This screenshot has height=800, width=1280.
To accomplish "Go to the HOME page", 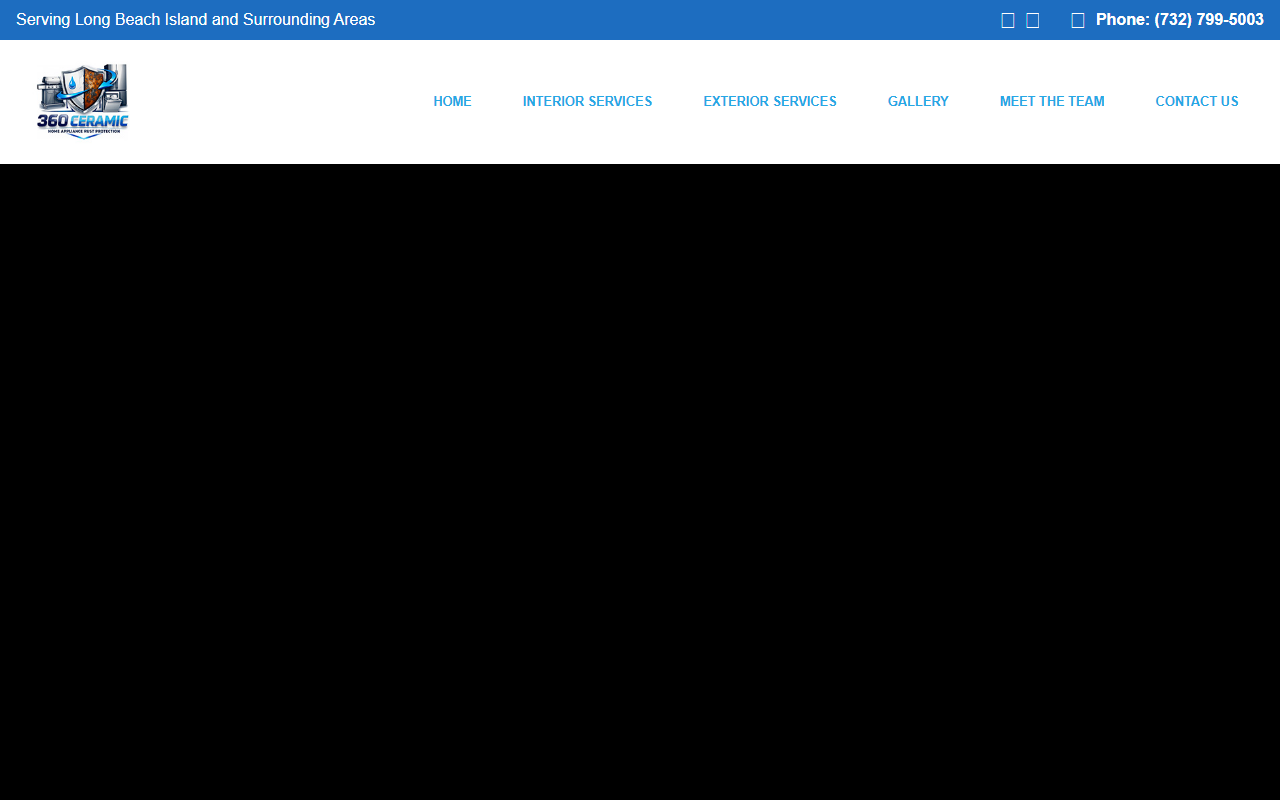I will click(x=452, y=101).
